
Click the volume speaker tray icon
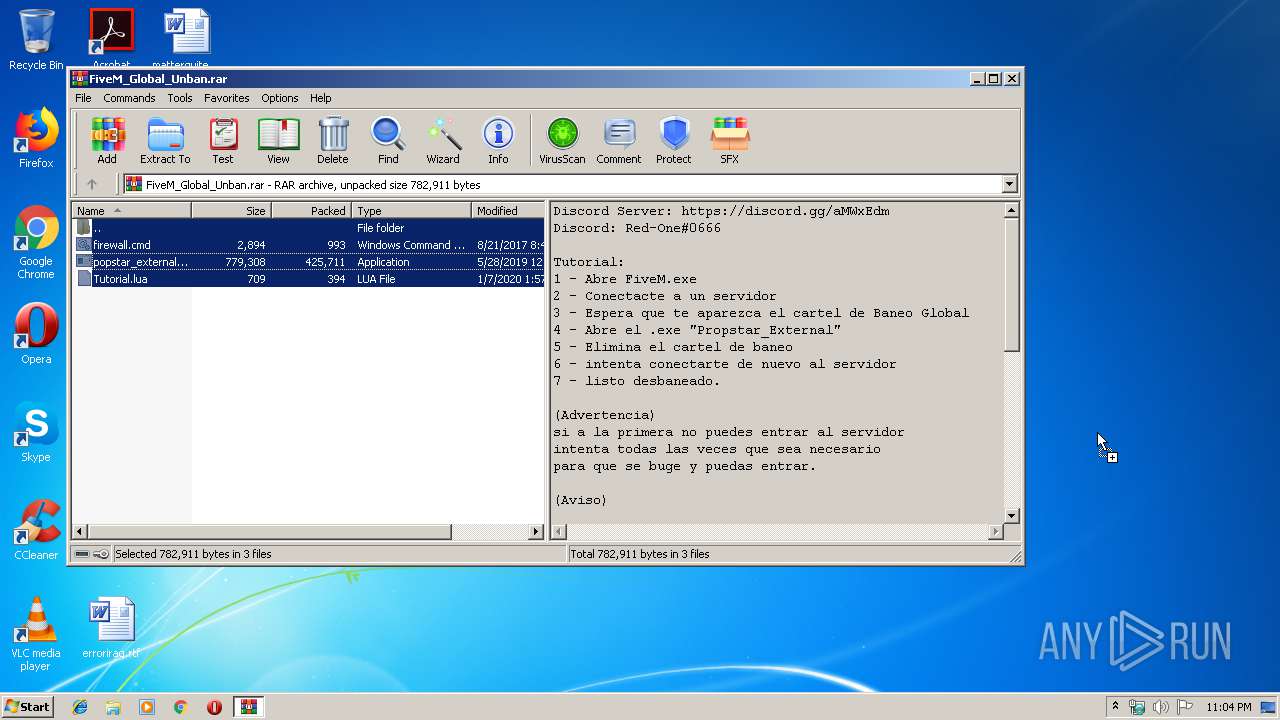coord(1161,707)
